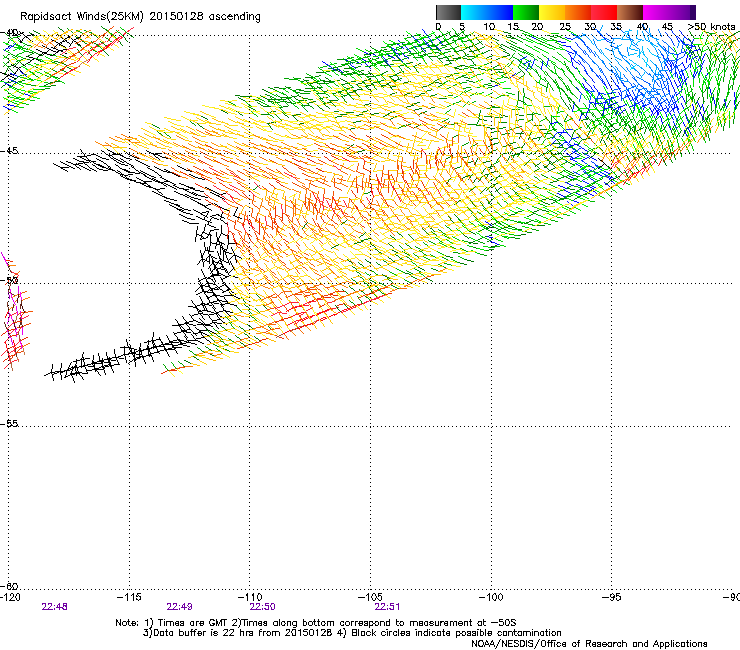
Task: Click the 'Data buffer is 22 hrs' note line
Action: (x=352, y=633)
